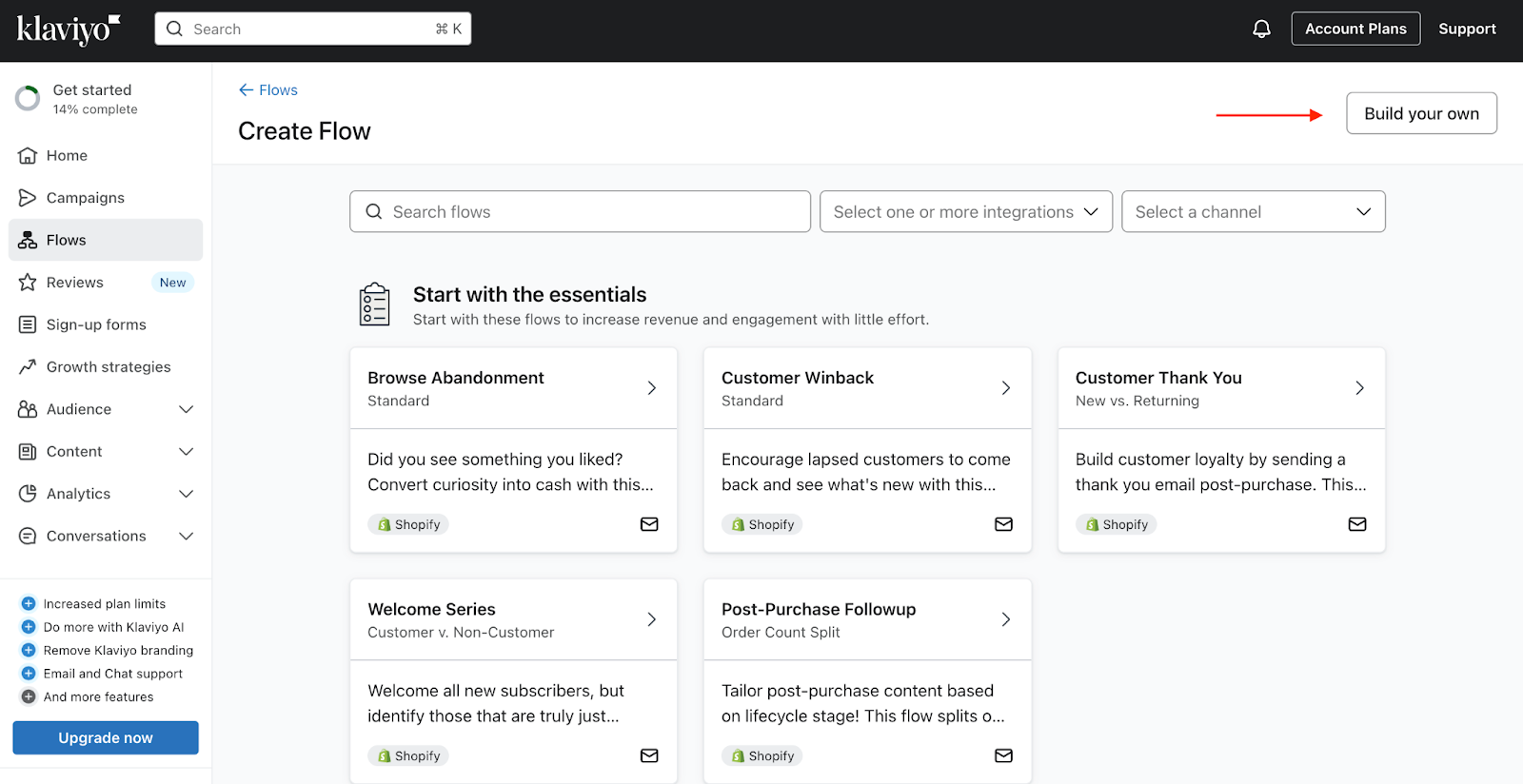Open Campaigns in the sidebar
Image resolution: width=1523 pixels, height=784 pixels.
[106, 198]
